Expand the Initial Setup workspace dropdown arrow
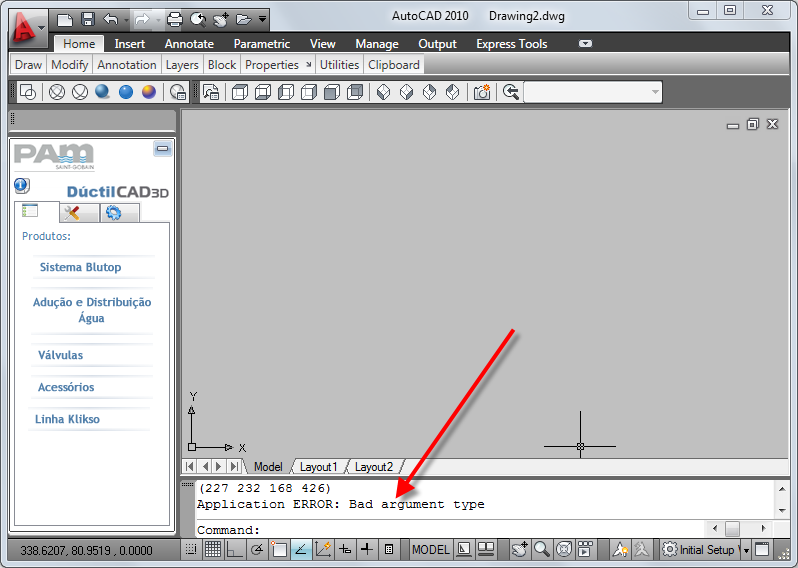 click(746, 550)
